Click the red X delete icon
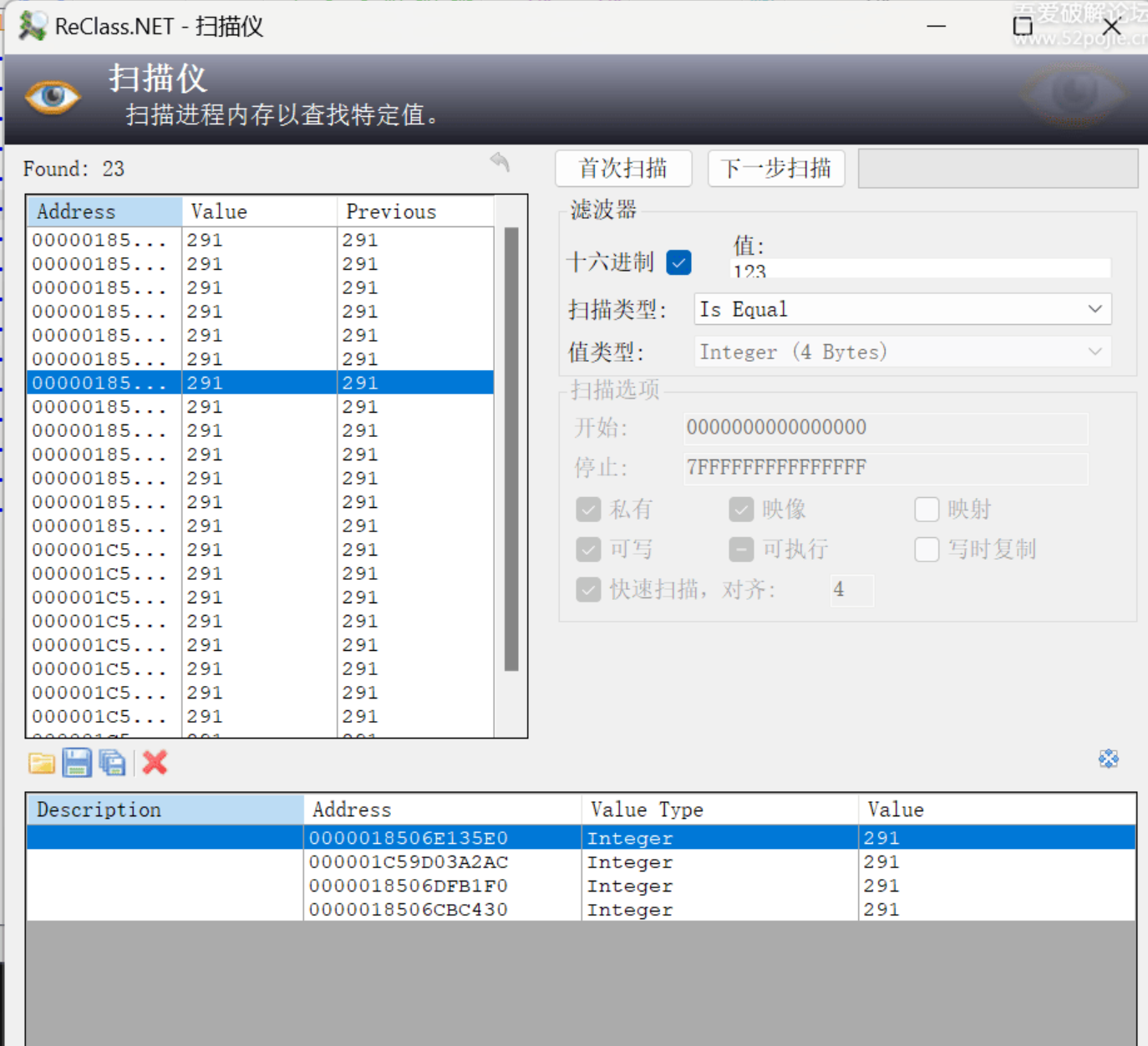Screen dimensions: 1148x1046 (x=155, y=763)
